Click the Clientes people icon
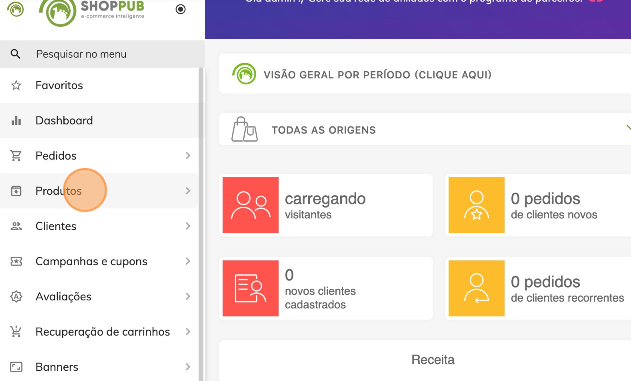This screenshot has width=631, height=381. (16, 226)
